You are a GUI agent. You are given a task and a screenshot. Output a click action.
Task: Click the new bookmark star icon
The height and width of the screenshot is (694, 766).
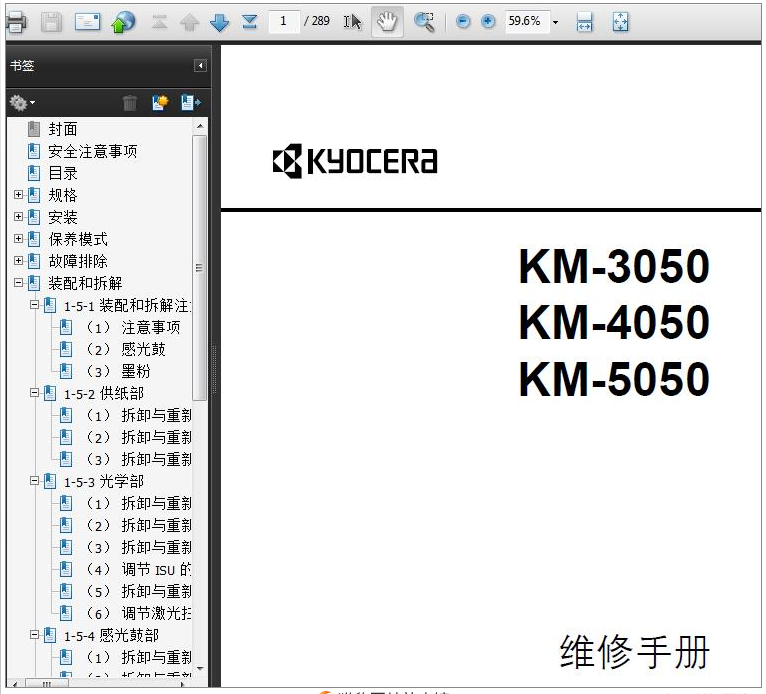(x=160, y=103)
